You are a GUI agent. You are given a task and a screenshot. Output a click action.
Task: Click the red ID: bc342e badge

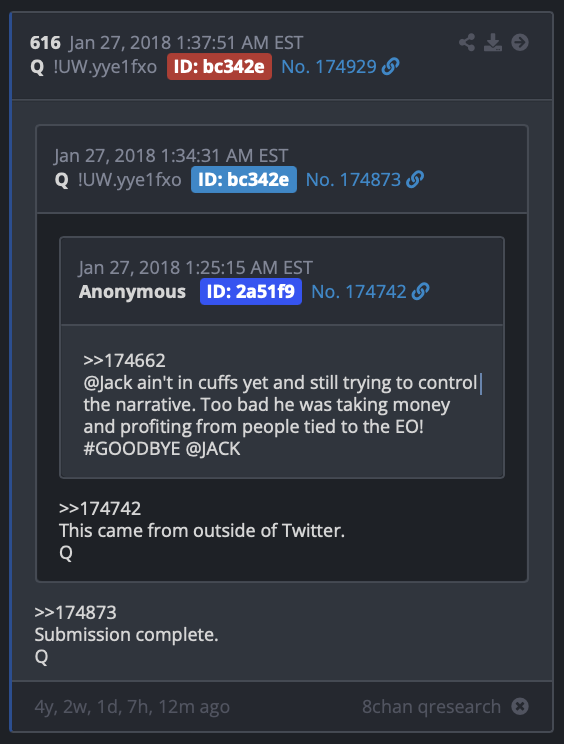219,67
